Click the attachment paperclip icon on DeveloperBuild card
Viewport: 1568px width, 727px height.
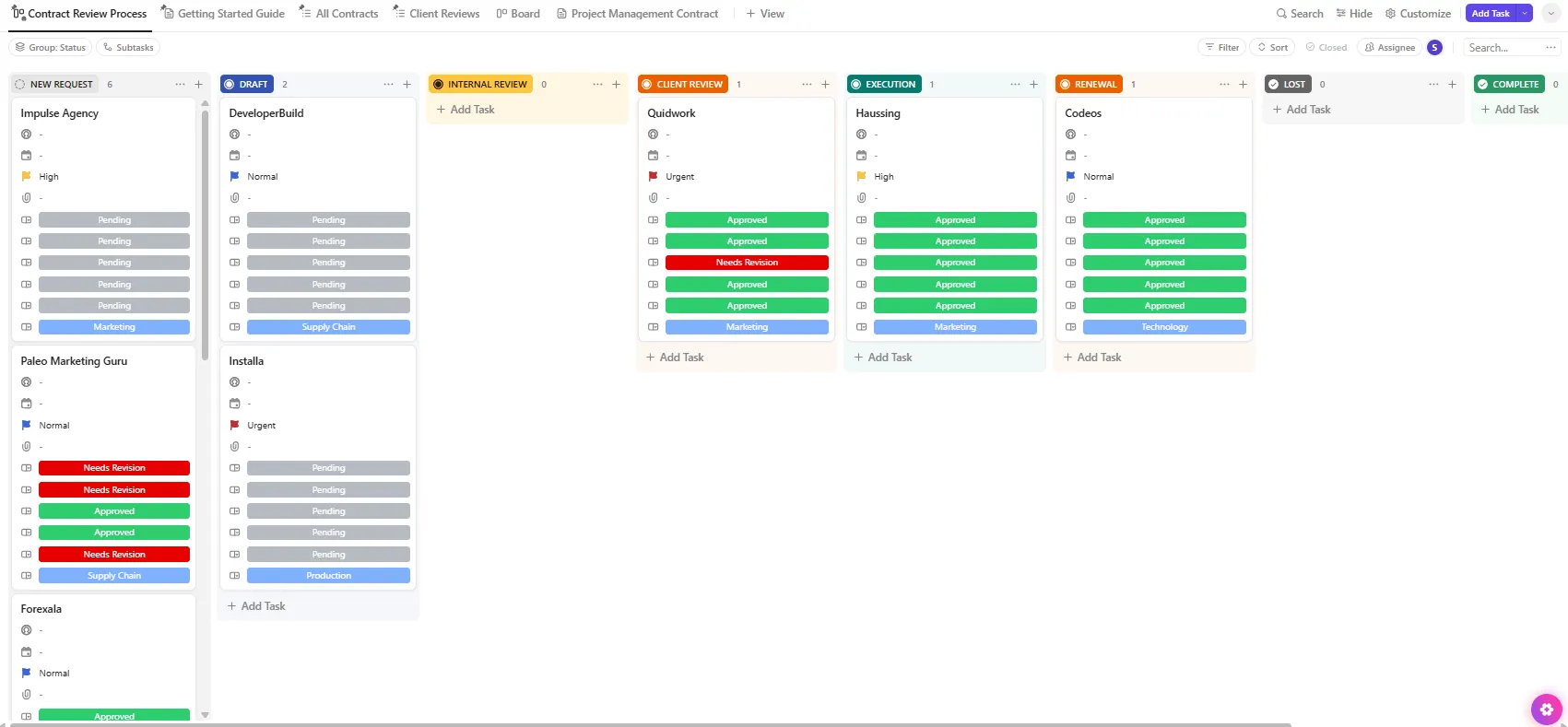(x=234, y=197)
